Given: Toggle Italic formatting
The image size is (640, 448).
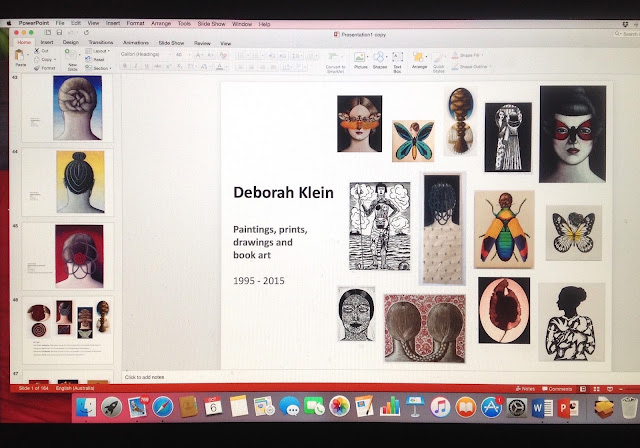Looking at the screenshot, I should 136,66.
